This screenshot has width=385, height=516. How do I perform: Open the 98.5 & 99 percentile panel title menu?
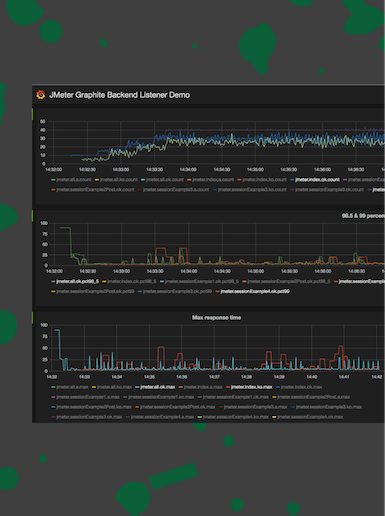tap(363, 216)
